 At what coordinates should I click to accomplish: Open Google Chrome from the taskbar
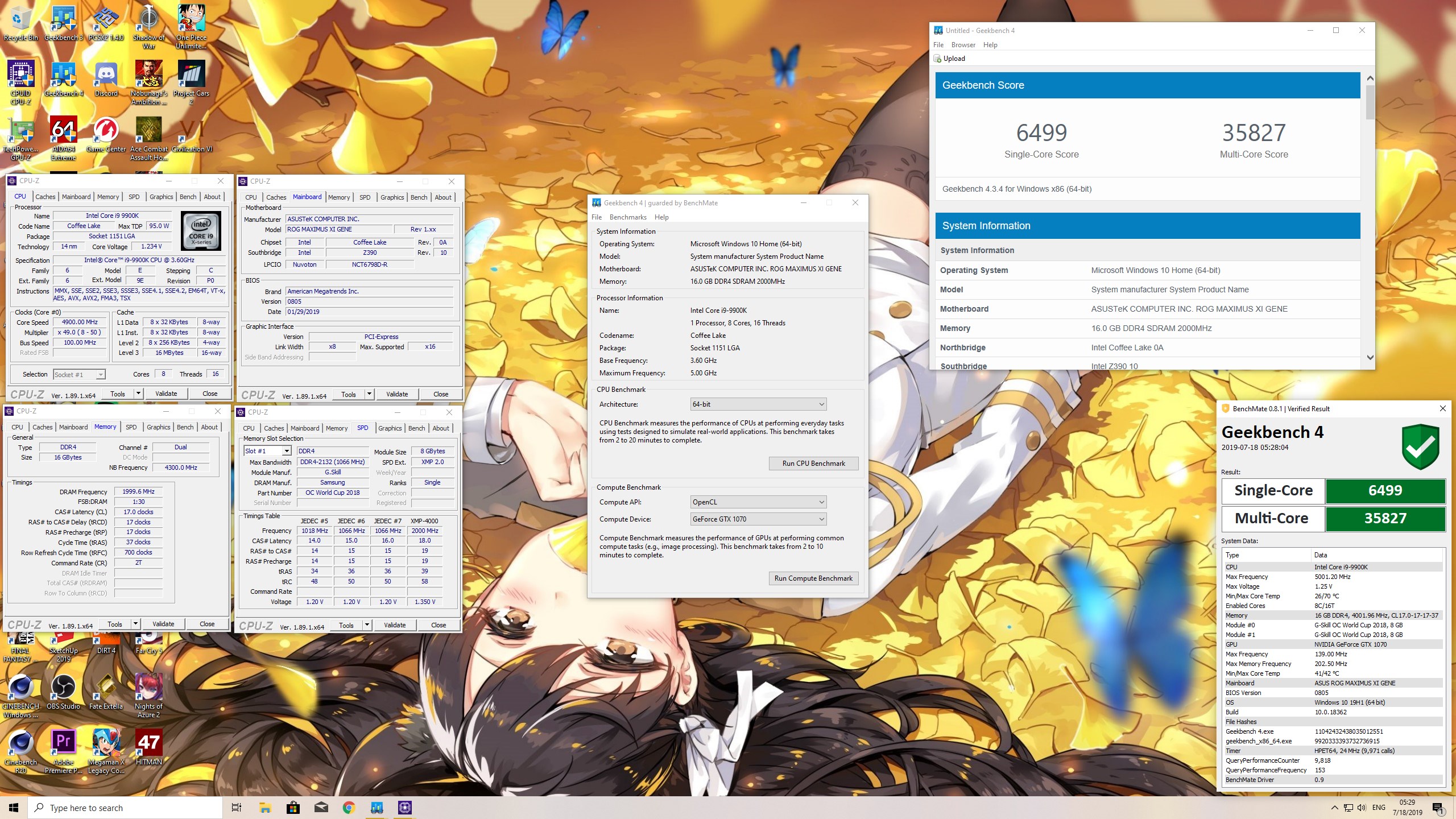(349, 808)
